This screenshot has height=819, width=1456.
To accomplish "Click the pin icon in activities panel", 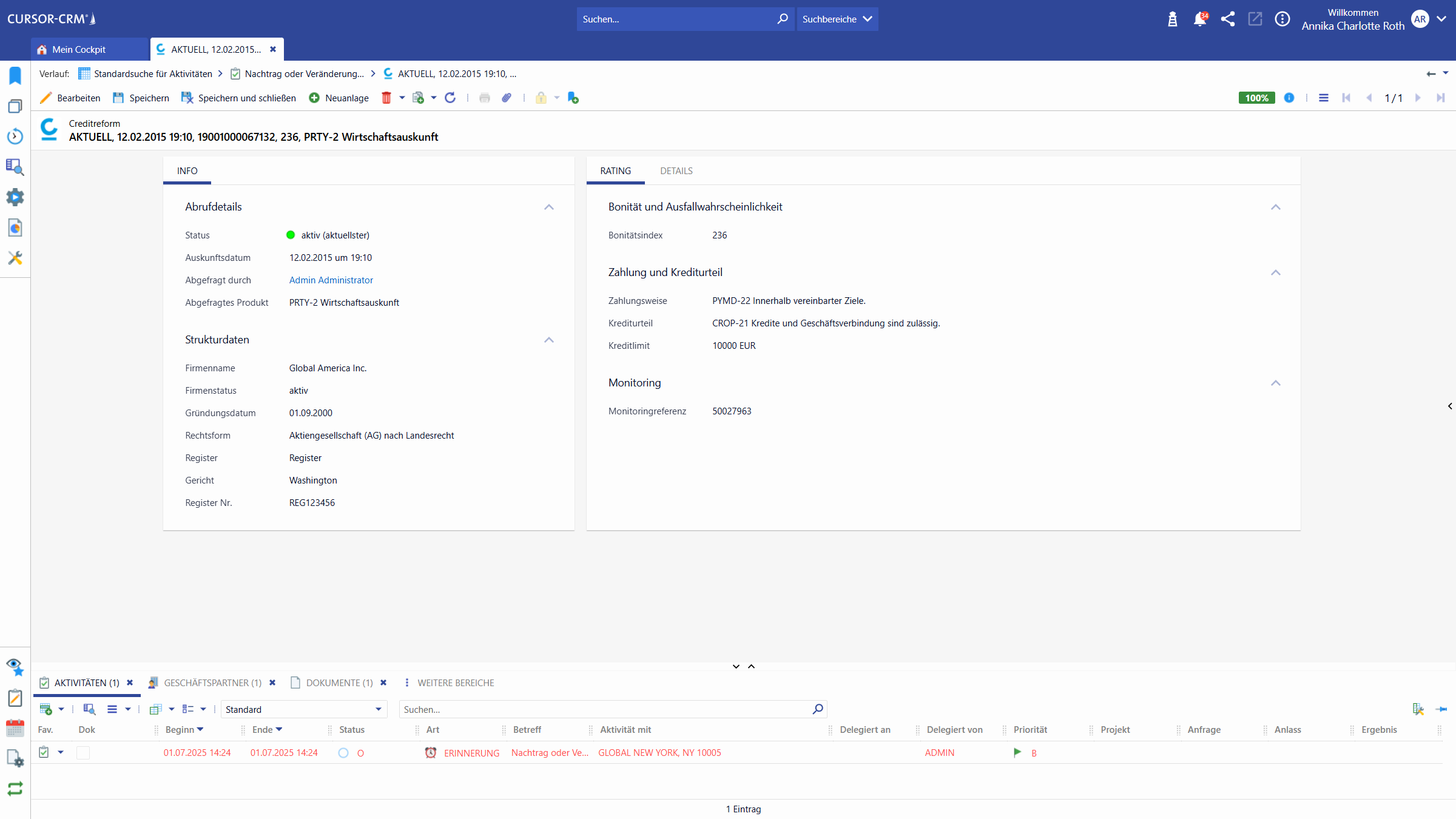I will [1441, 709].
